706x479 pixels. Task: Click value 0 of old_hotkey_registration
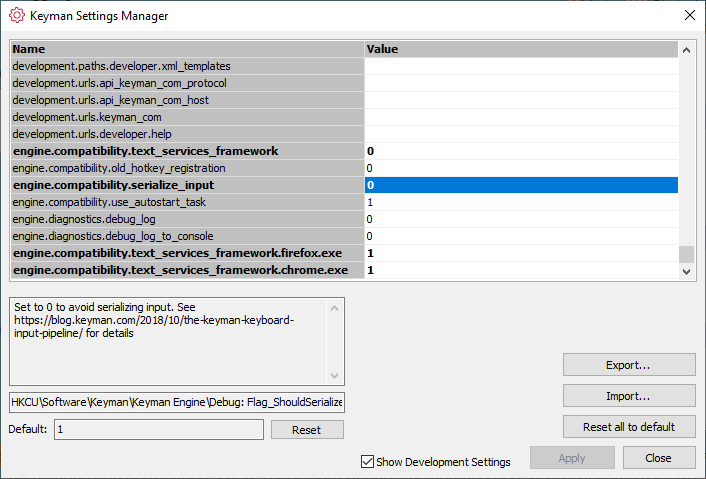point(521,168)
